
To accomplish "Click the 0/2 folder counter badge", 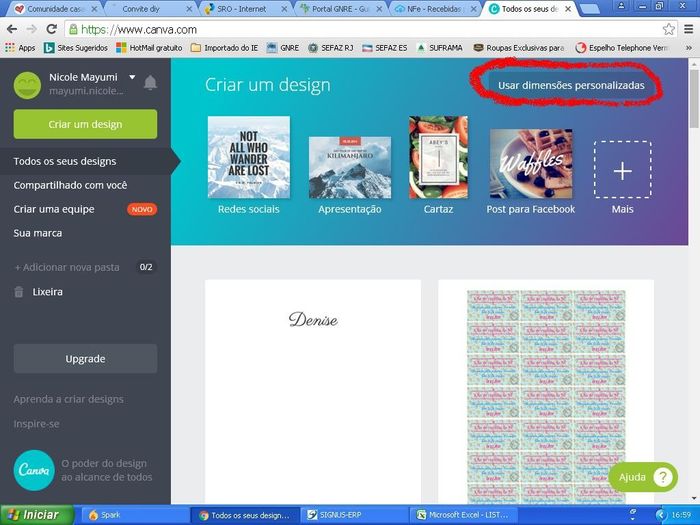I will (x=146, y=267).
